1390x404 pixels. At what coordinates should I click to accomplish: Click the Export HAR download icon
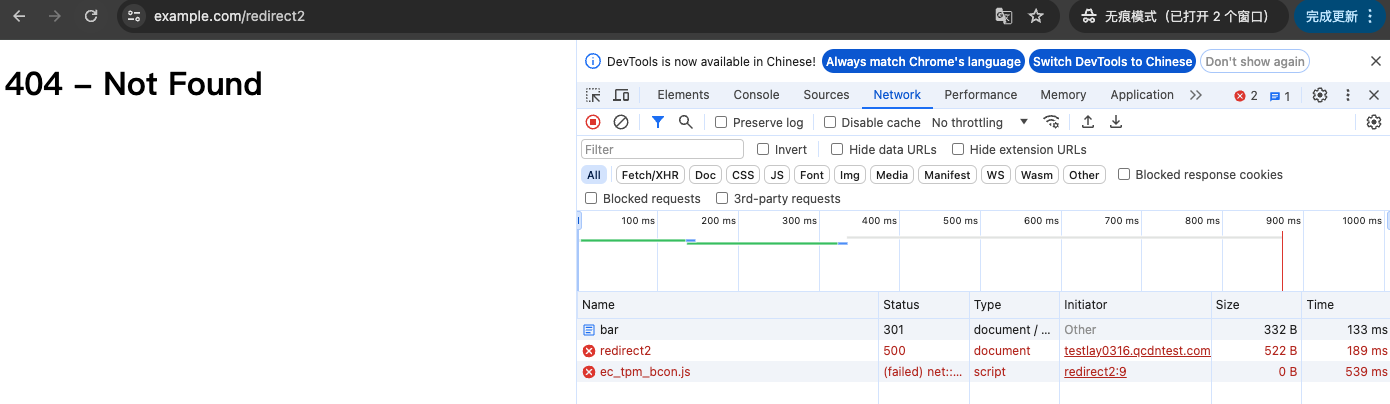[x=1116, y=122]
